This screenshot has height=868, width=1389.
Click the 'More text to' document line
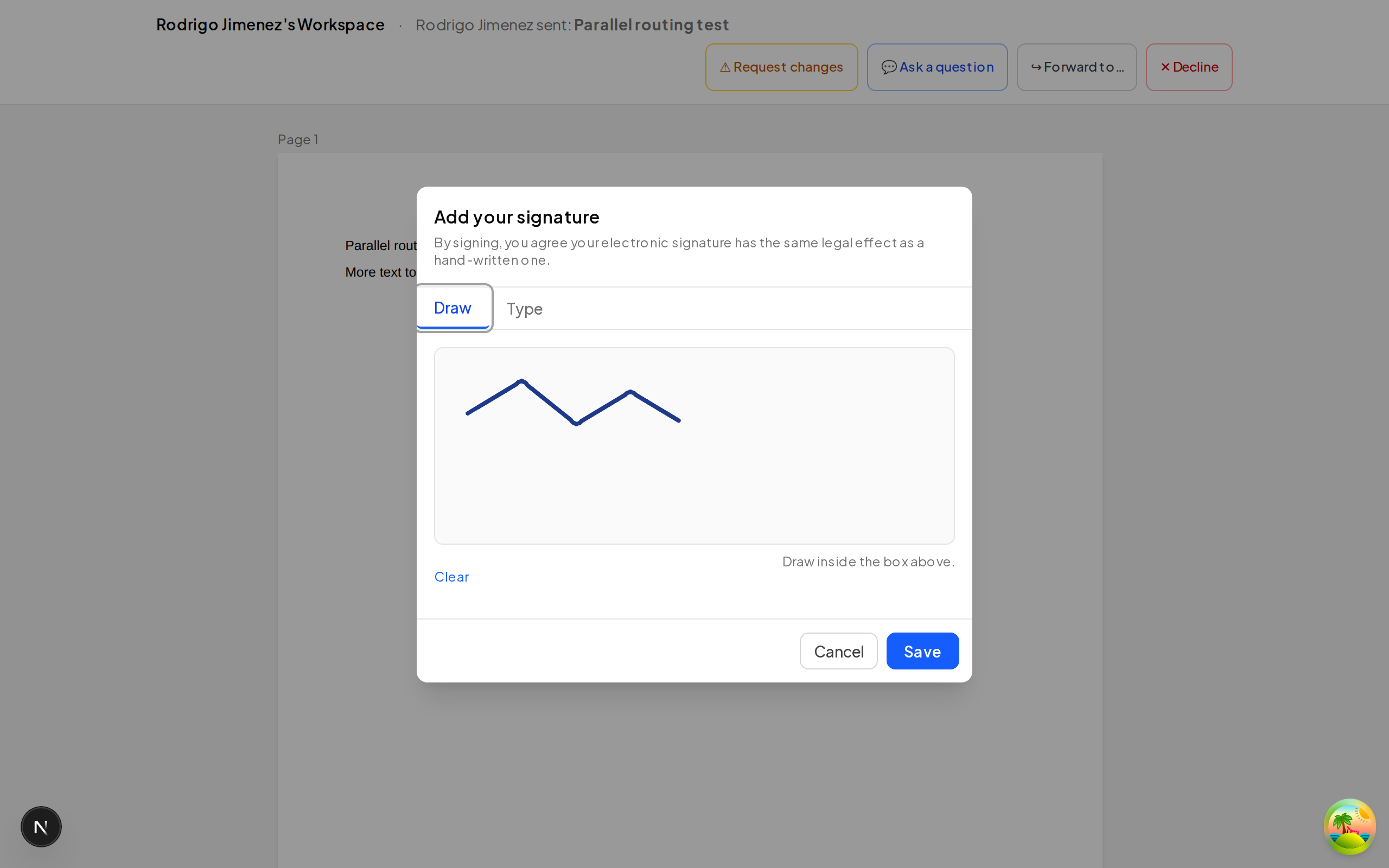[x=380, y=272]
